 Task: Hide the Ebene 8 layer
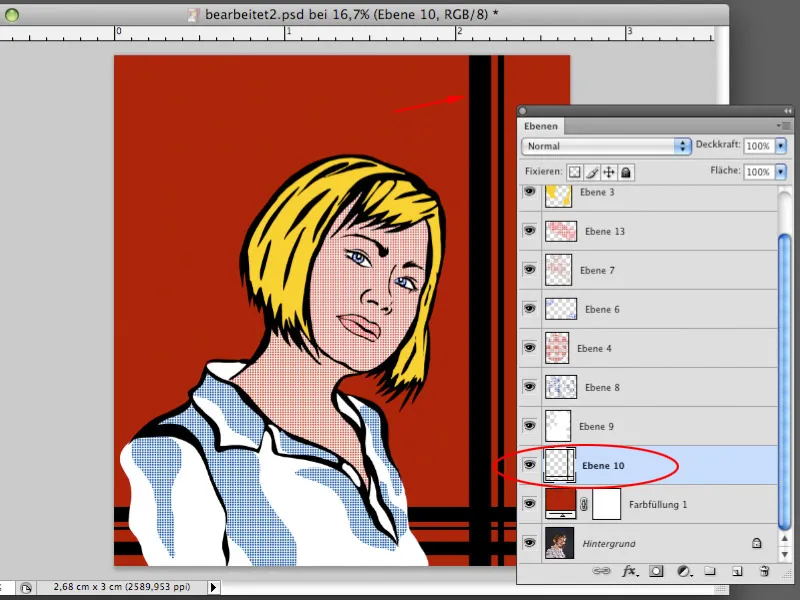pos(530,387)
